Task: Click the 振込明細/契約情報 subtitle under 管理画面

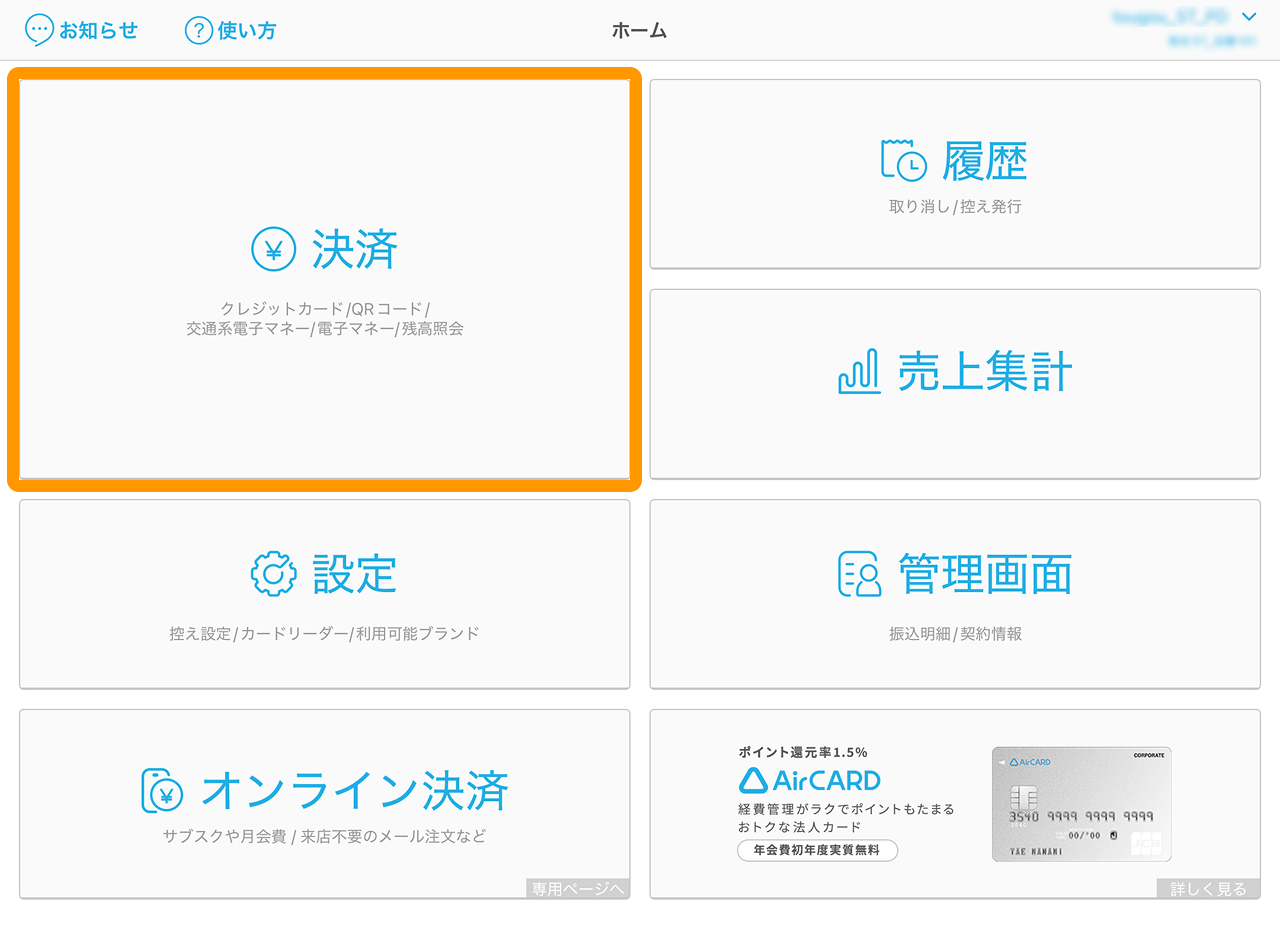Action: [x=955, y=633]
